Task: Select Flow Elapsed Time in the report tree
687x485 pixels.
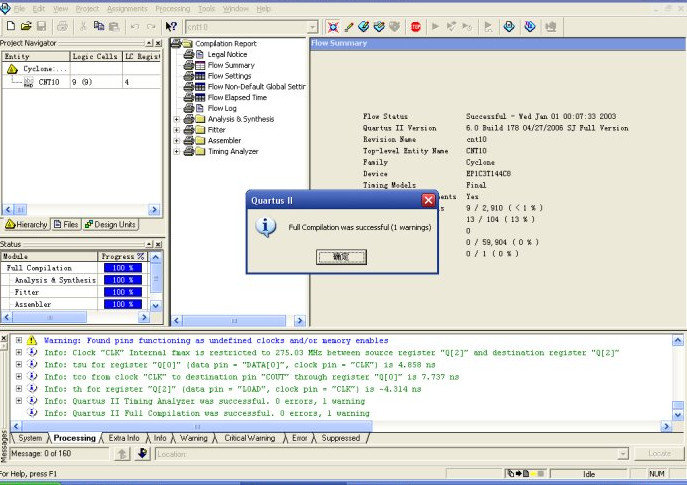Action: [x=237, y=98]
